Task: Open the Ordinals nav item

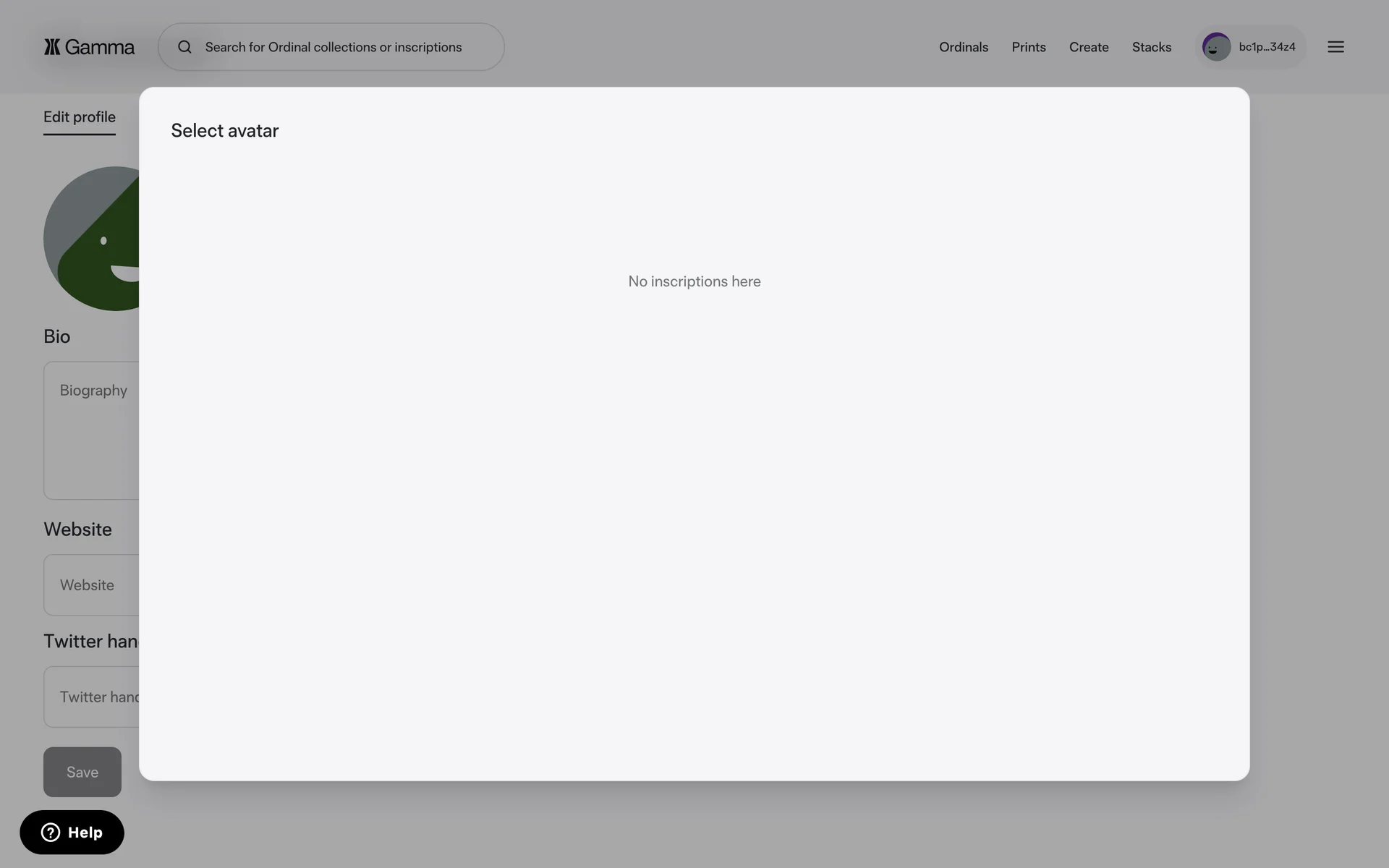Action: (x=963, y=47)
